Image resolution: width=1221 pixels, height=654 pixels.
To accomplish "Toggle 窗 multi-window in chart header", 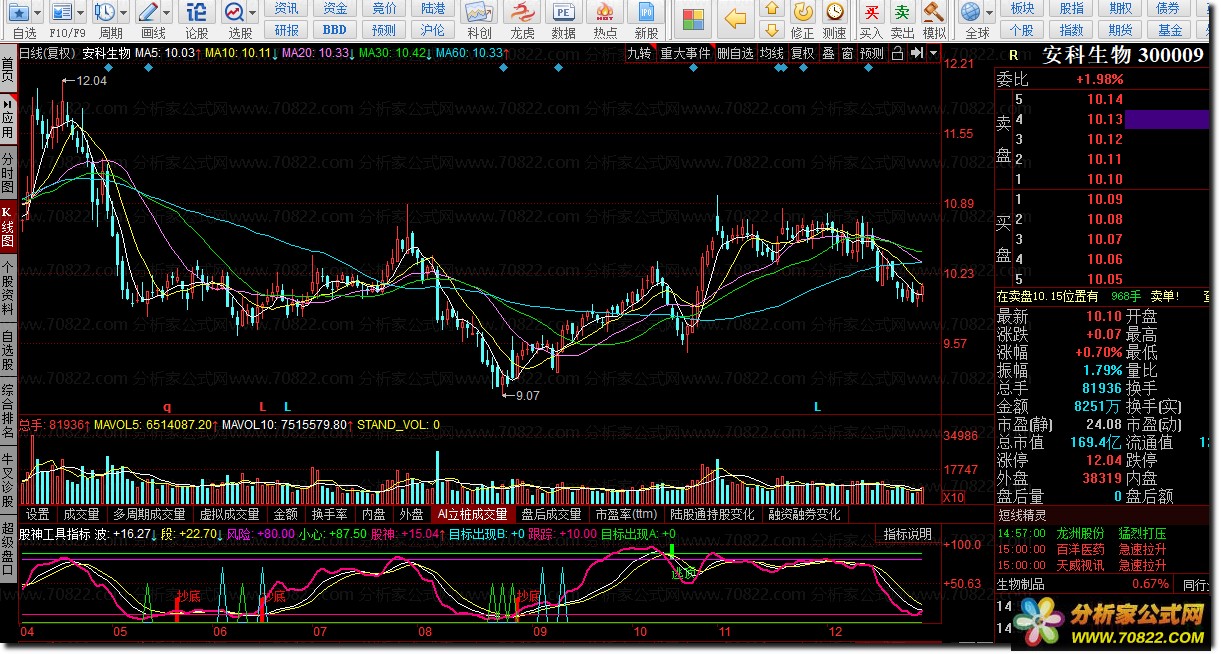I will click(x=847, y=53).
